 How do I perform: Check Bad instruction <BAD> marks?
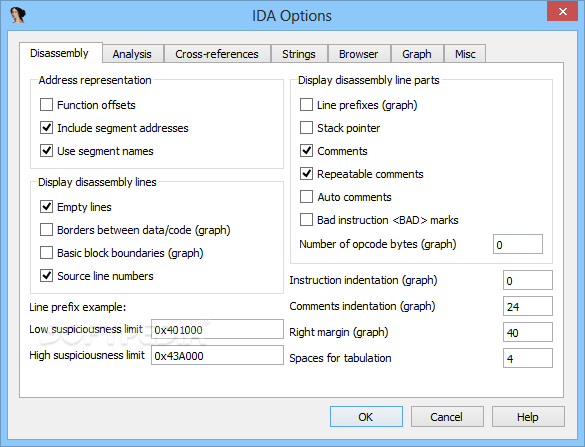click(x=306, y=220)
